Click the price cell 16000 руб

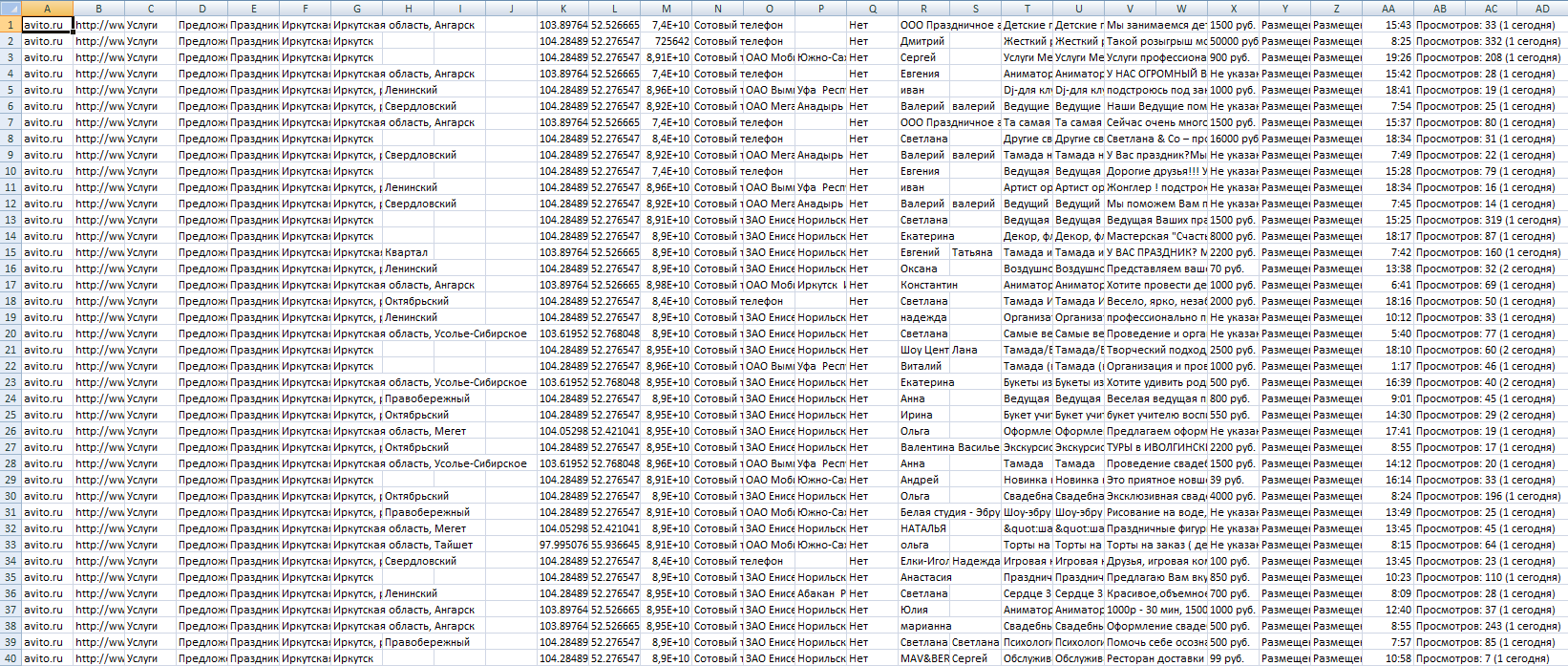[1233, 139]
